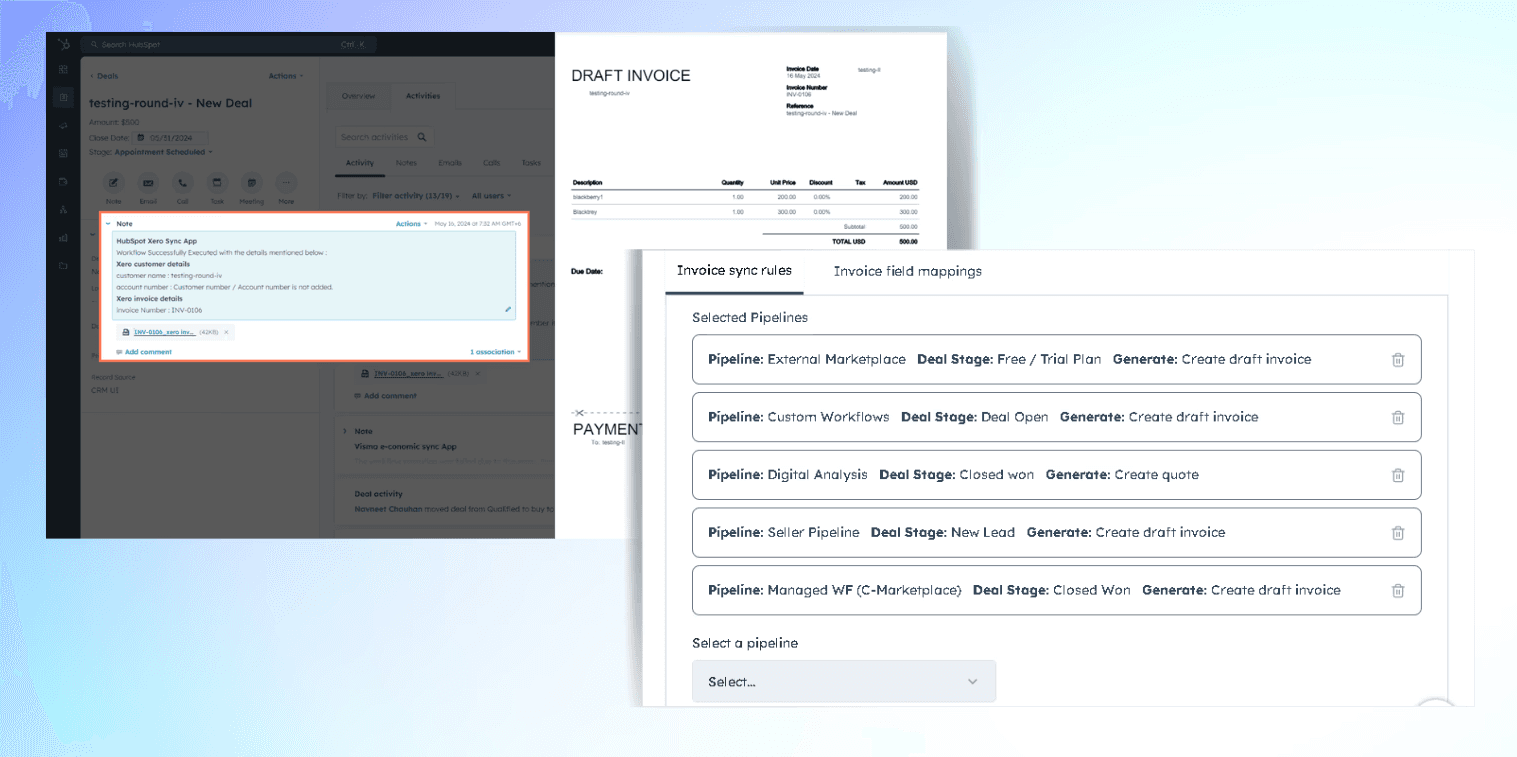Click the blackberry1 invoice line description

[587, 197]
